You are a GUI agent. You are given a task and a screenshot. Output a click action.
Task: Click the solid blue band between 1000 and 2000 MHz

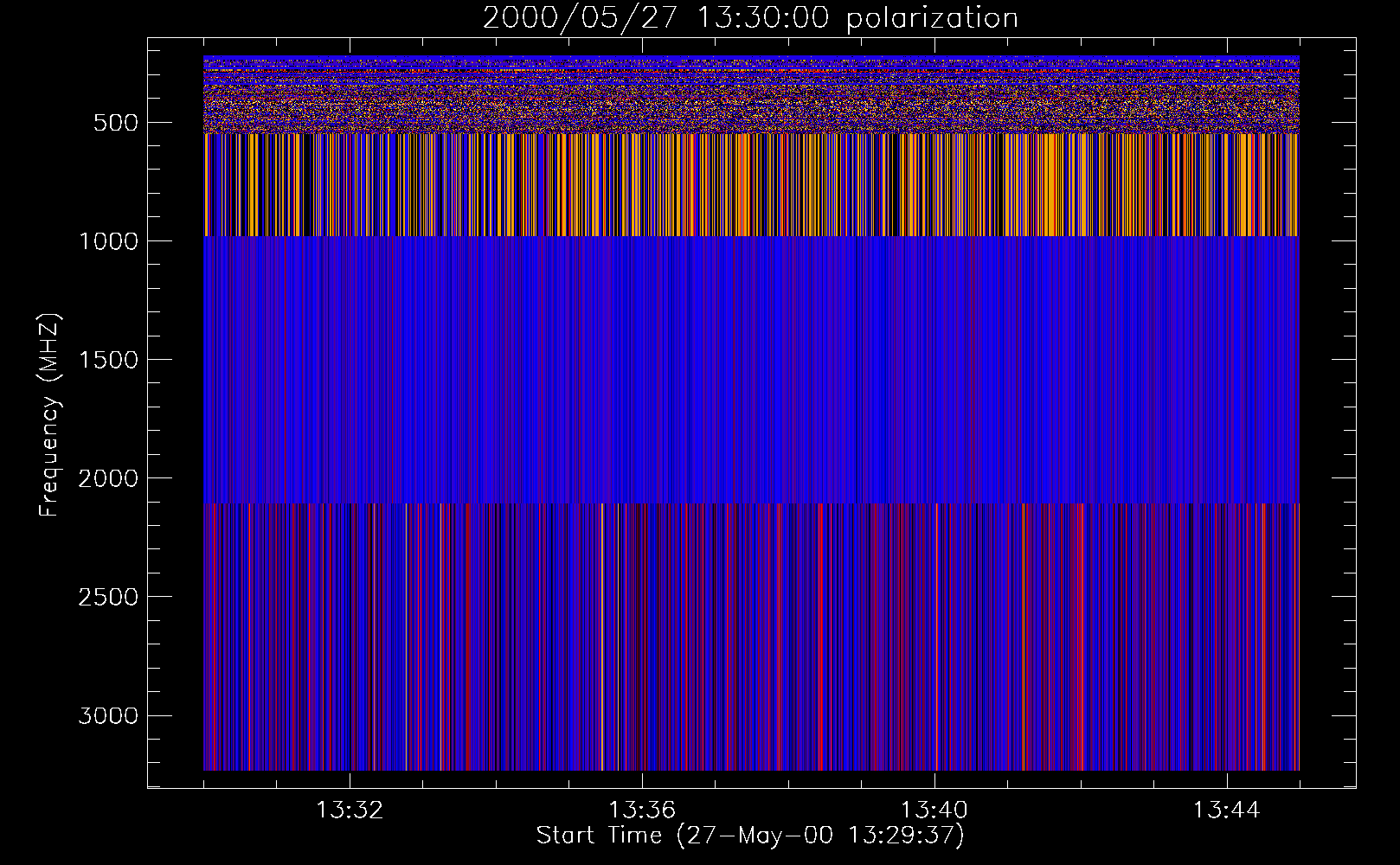pyautogui.click(x=751, y=369)
